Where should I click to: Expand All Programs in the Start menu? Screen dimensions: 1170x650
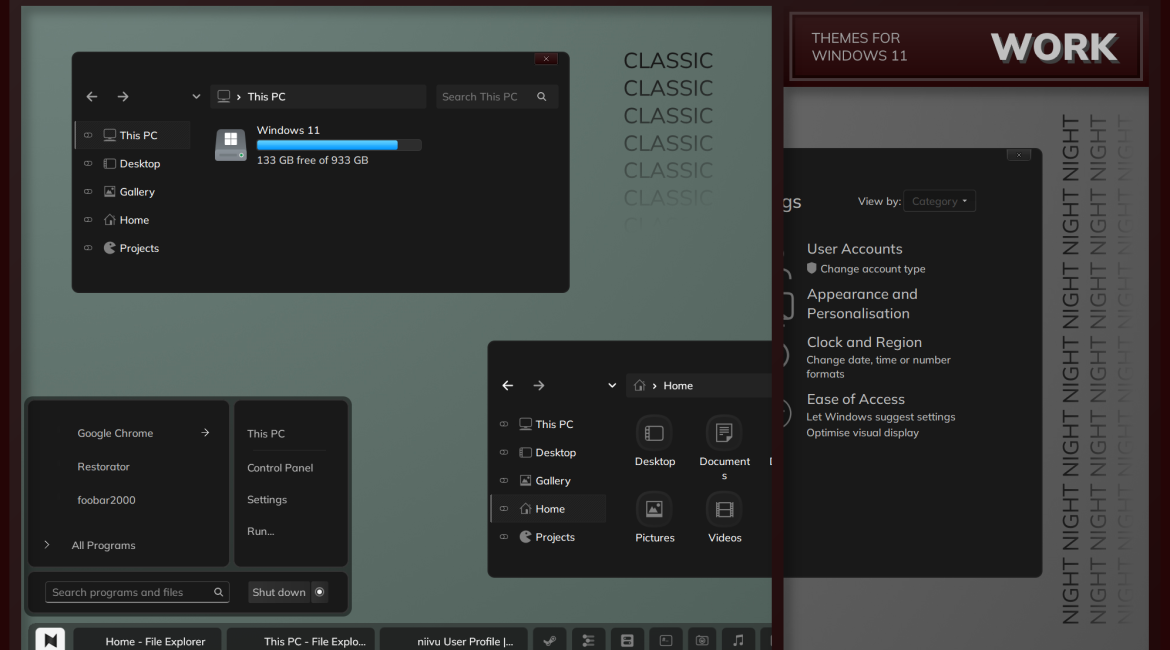[102, 545]
